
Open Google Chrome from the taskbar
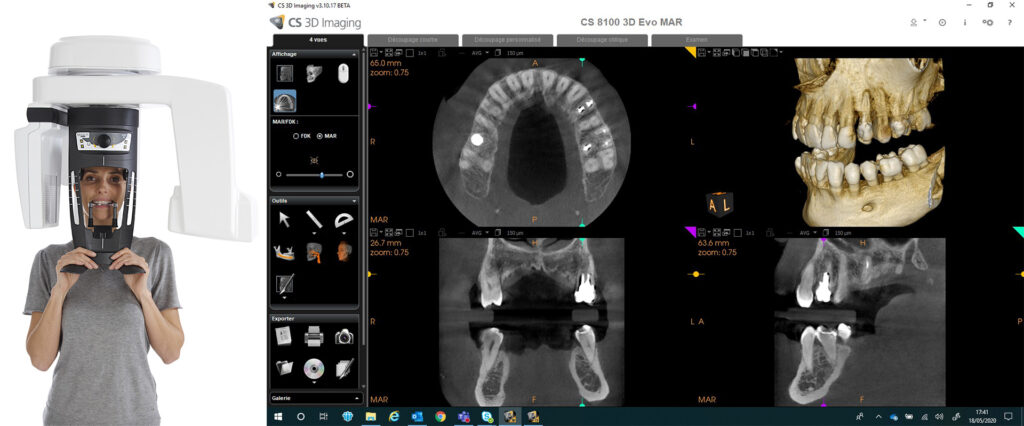(x=440, y=416)
